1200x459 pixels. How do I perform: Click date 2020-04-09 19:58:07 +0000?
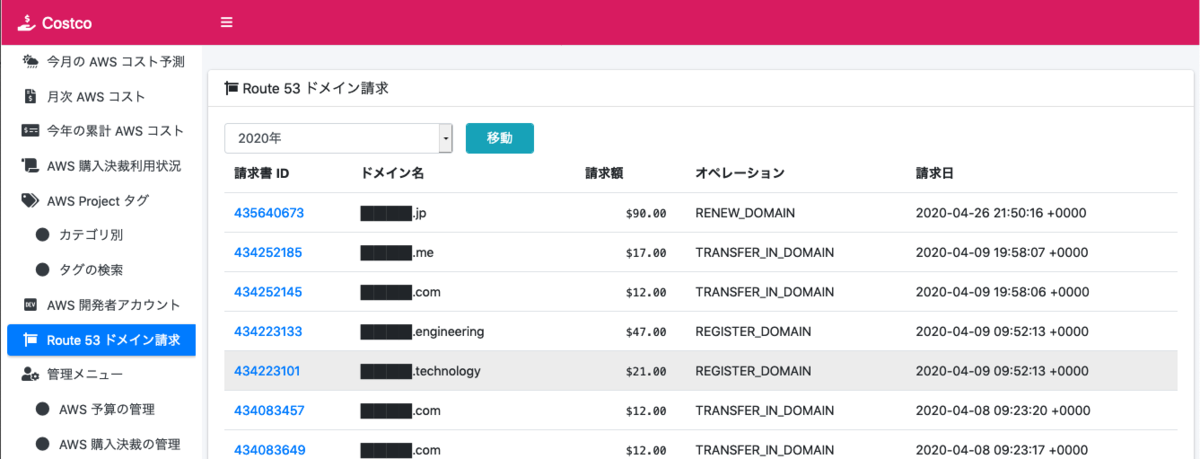(x=1001, y=252)
